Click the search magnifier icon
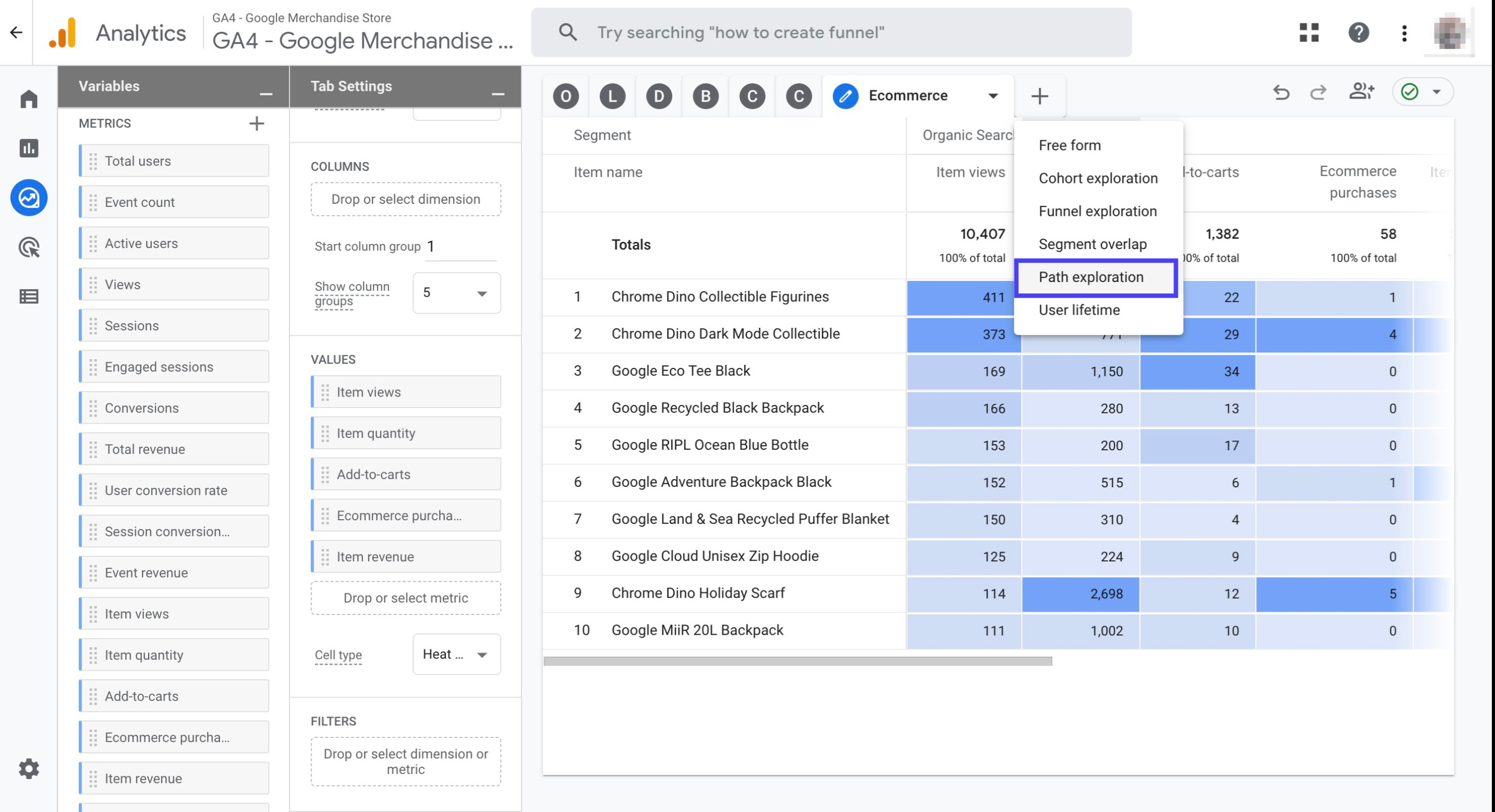Image resolution: width=1495 pixels, height=812 pixels. click(x=567, y=32)
